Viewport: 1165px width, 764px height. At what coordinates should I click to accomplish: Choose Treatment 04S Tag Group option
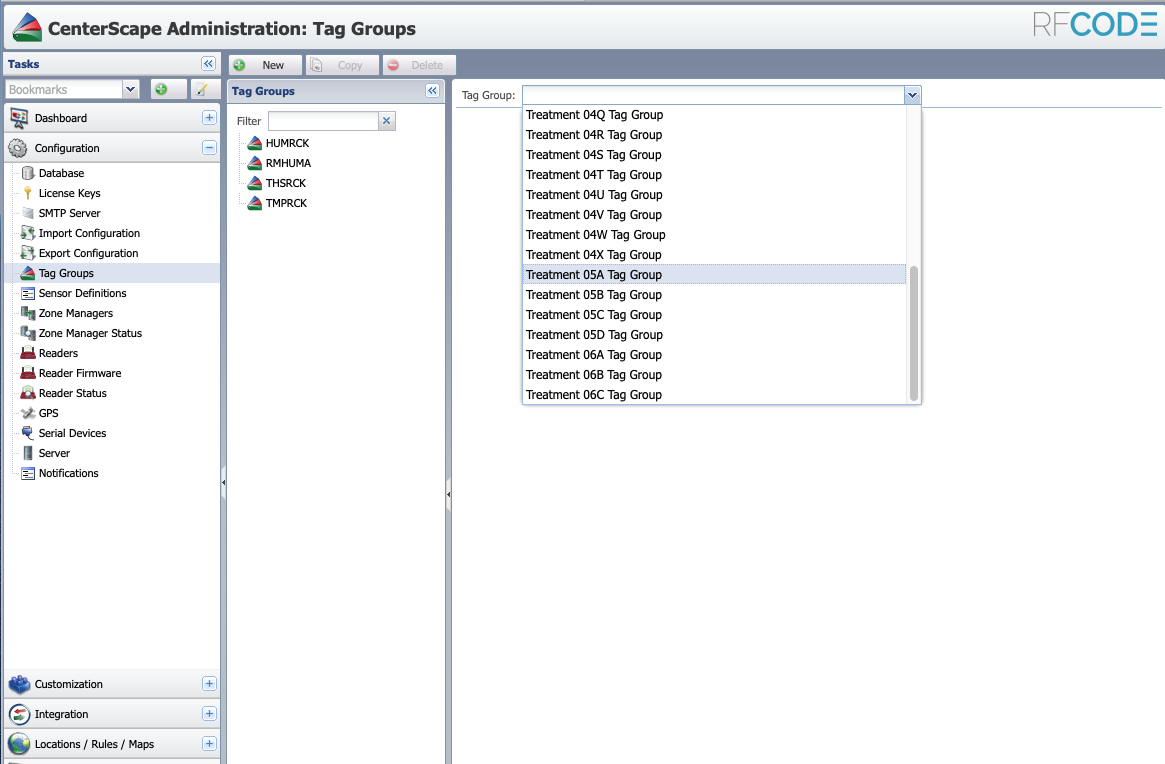[x=715, y=155]
